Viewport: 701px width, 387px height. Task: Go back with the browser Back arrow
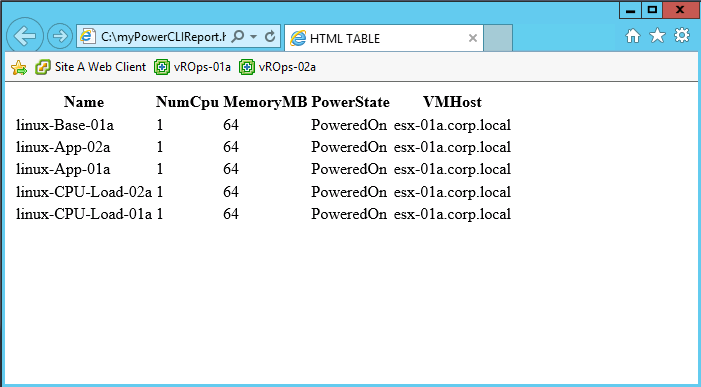coord(25,36)
